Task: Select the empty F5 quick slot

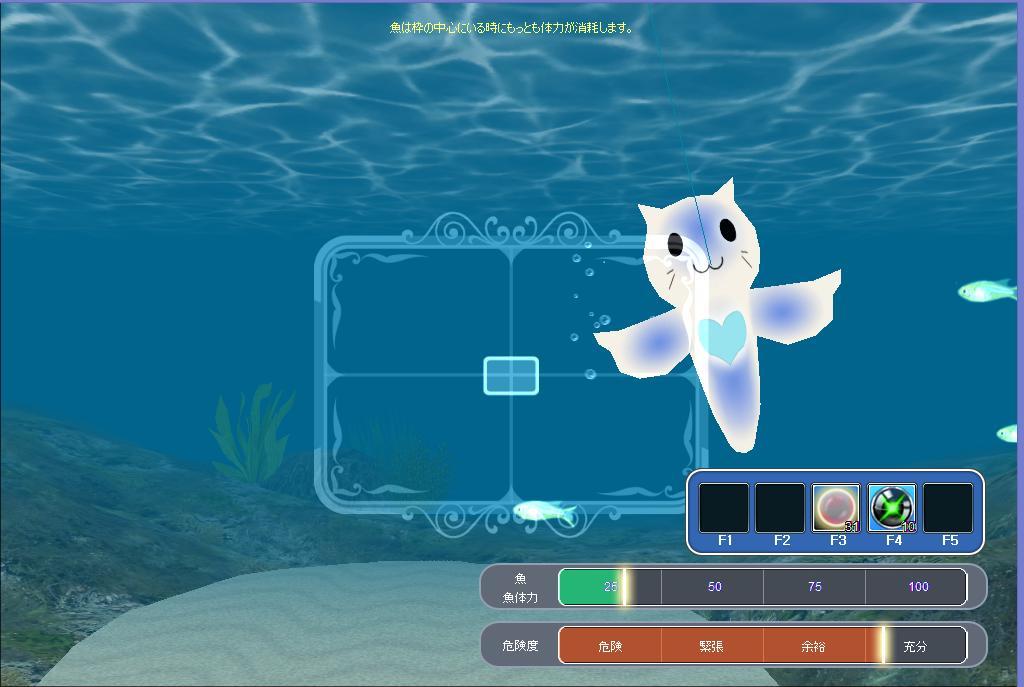Action: click(948, 508)
